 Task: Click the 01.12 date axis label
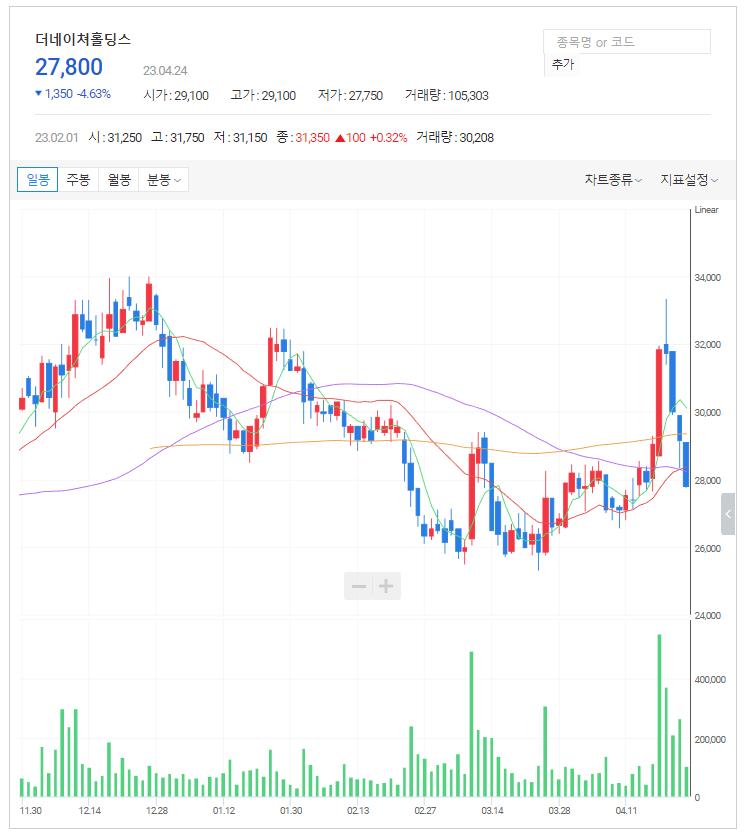[224, 810]
